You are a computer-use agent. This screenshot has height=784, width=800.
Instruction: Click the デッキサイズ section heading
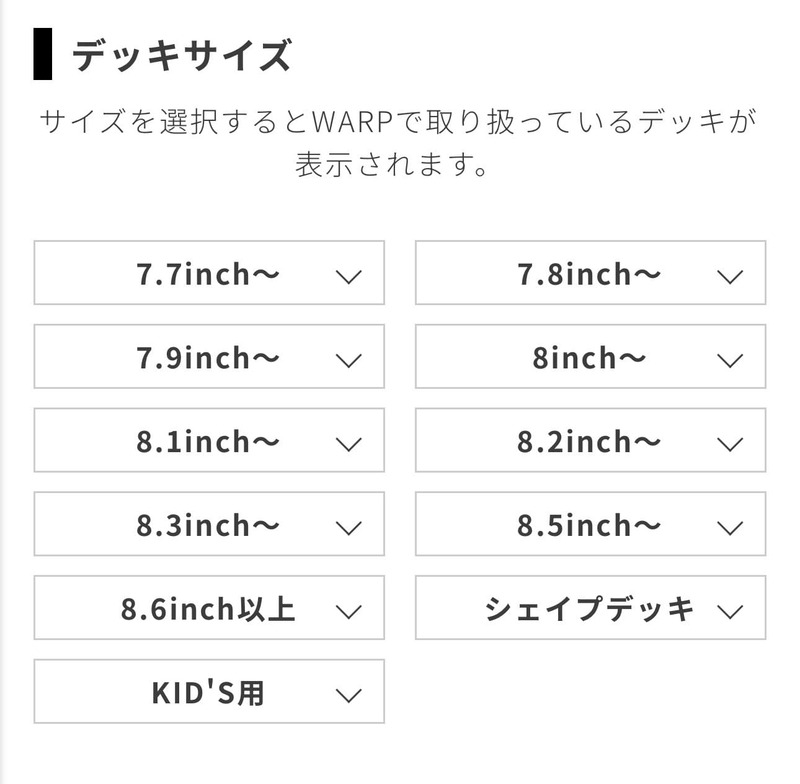(x=181, y=56)
